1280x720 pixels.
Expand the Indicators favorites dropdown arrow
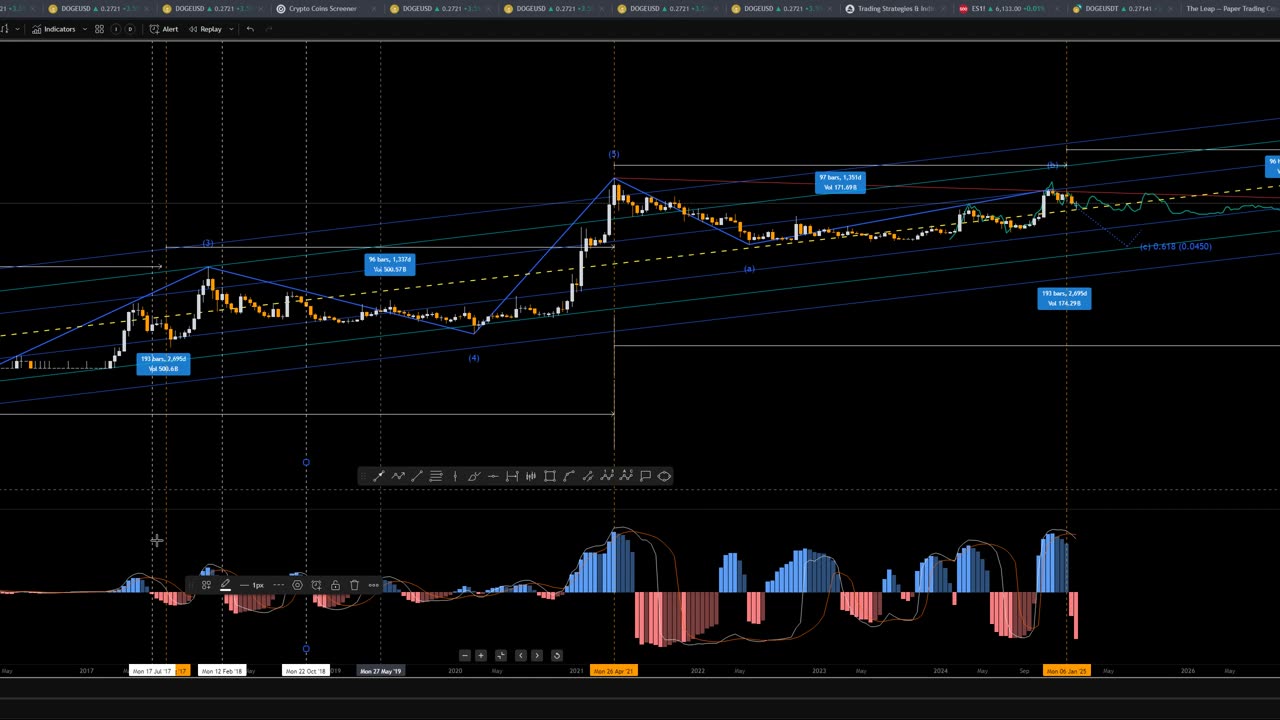pyautogui.click(x=85, y=29)
